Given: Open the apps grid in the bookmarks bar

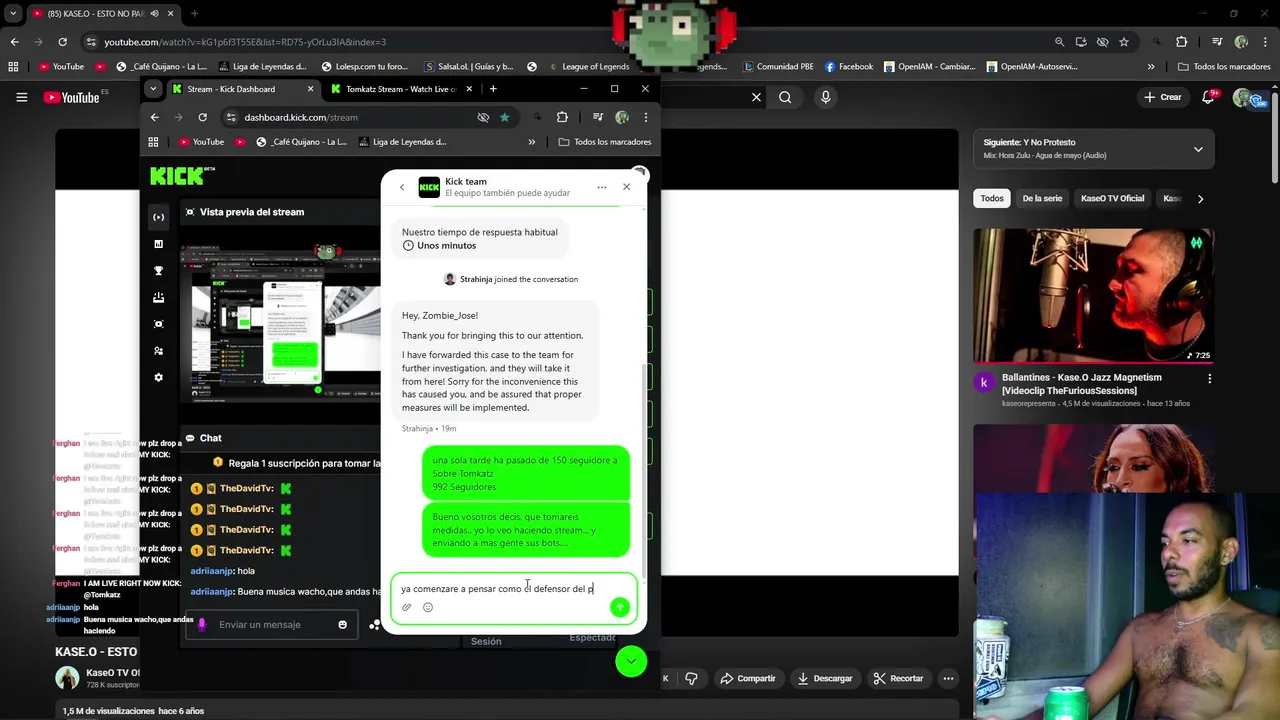Looking at the screenshot, I should (13, 67).
